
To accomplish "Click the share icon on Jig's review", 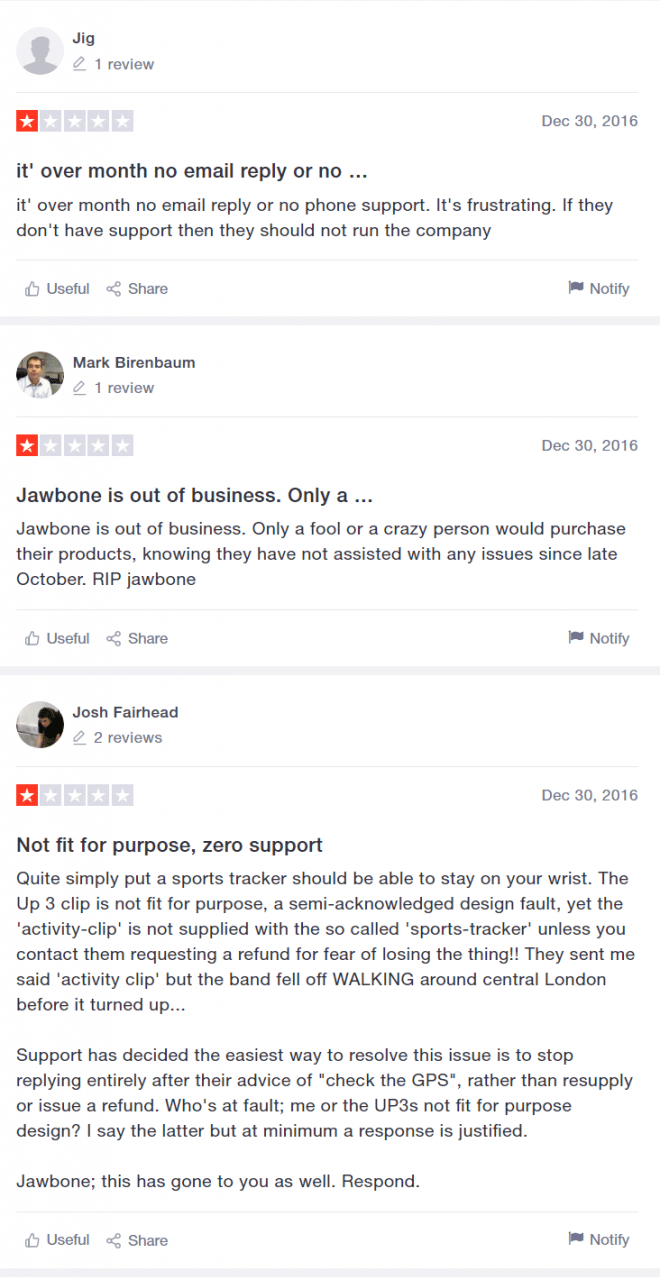I will [114, 289].
